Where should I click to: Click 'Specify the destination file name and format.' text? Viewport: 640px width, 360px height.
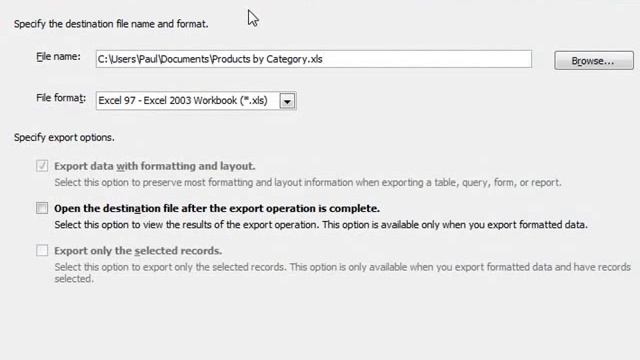[111, 24]
